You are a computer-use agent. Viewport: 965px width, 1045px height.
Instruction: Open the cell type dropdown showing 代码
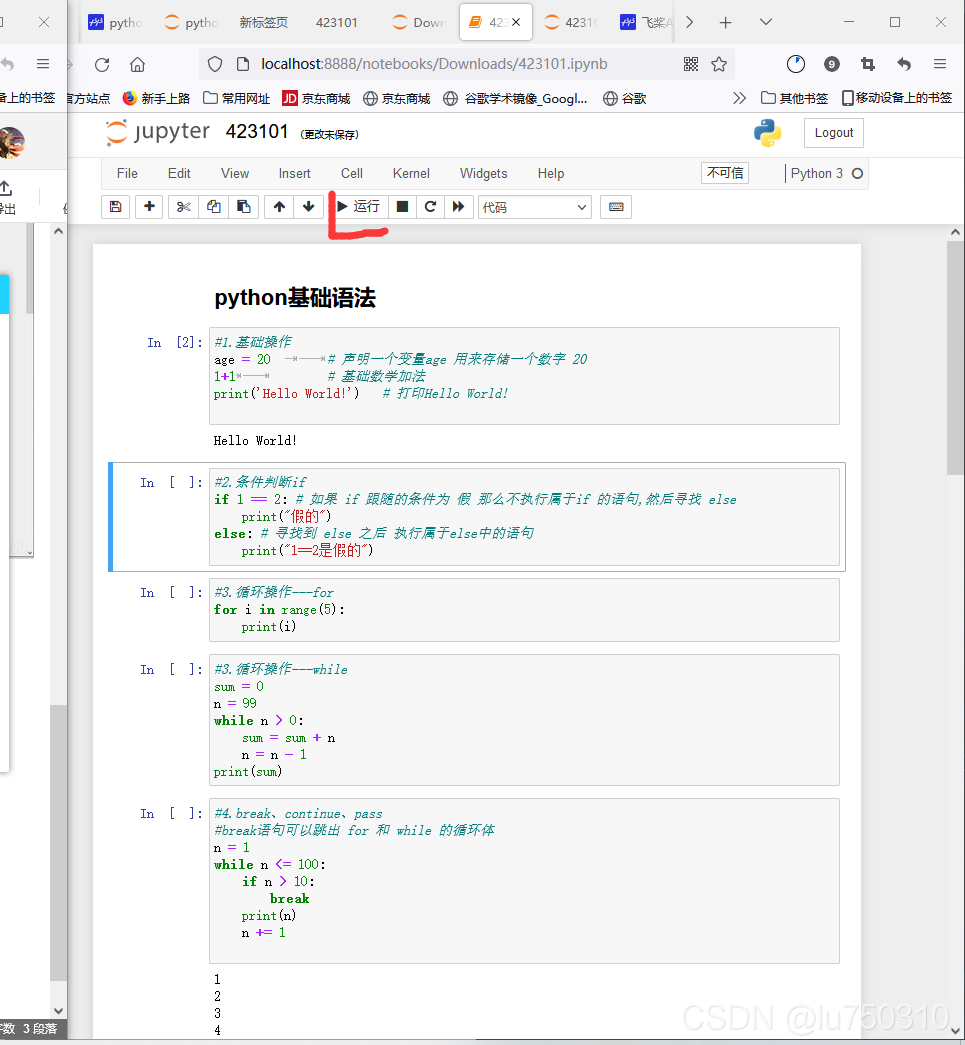coord(534,207)
